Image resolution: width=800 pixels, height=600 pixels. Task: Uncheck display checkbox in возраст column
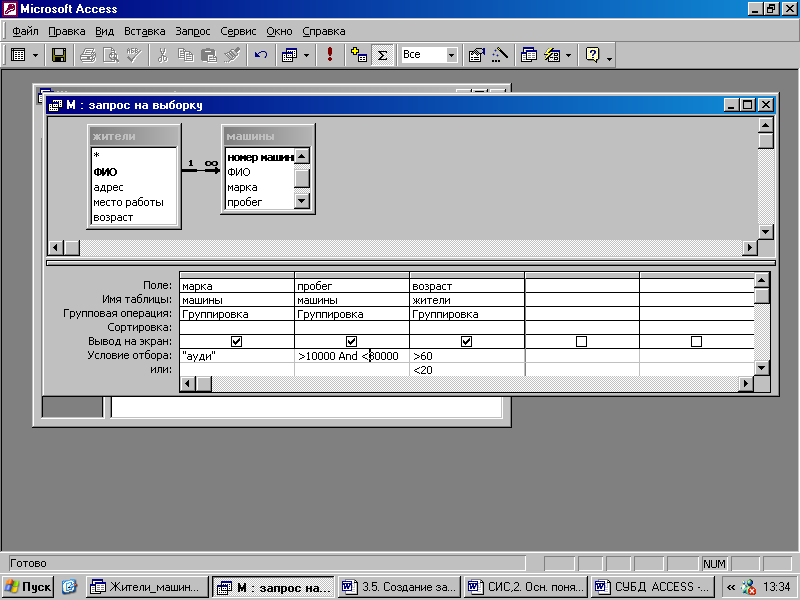click(x=466, y=341)
